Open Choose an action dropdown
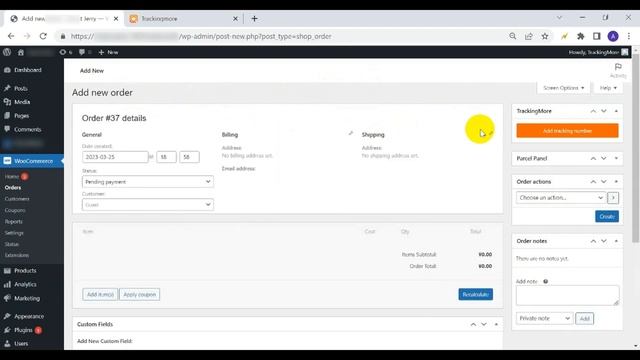 (x=561, y=198)
